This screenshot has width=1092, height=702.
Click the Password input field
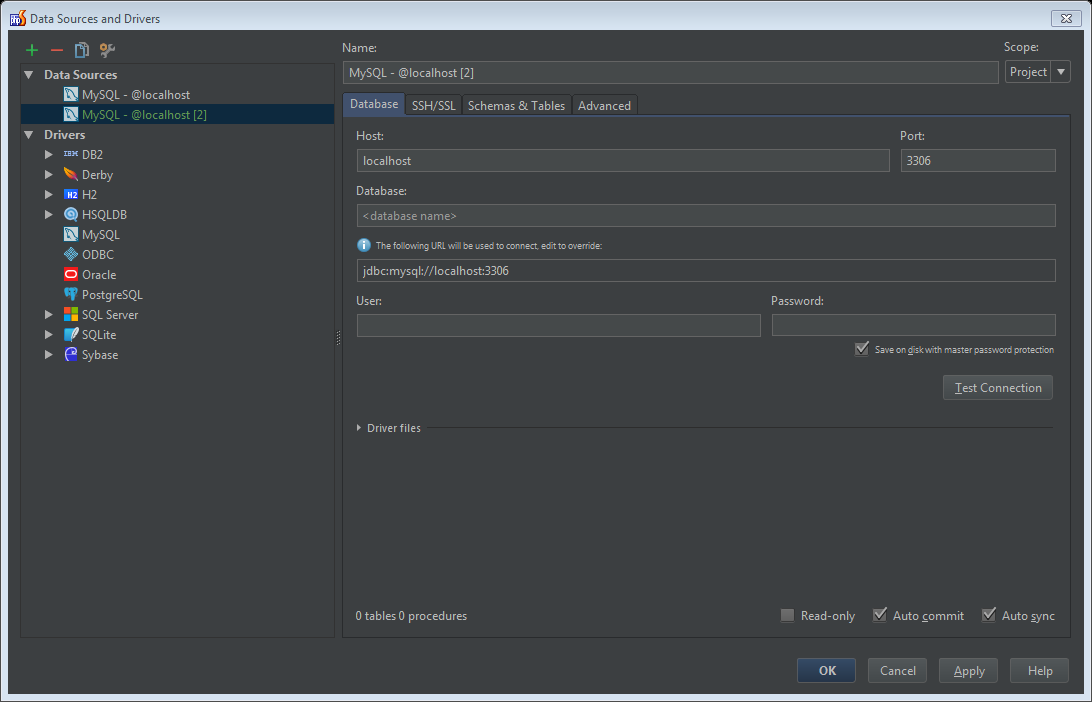tap(914, 325)
